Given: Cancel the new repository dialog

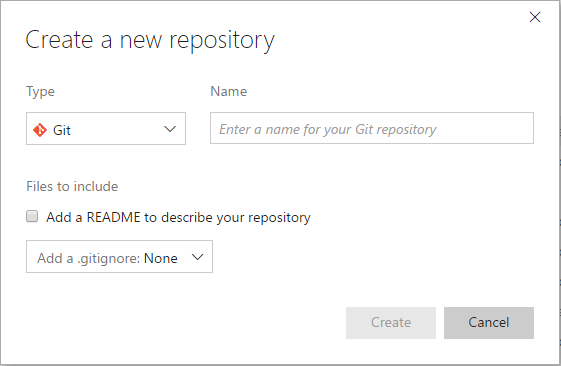Looking at the screenshot, I should coord(489,323).
